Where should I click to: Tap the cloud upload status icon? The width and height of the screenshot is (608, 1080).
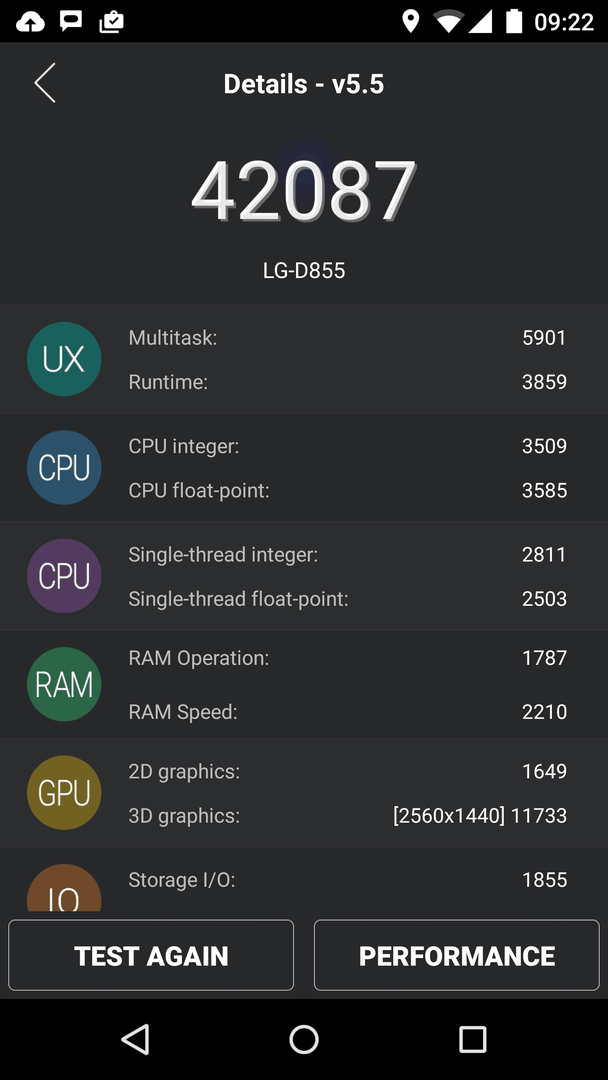point(30,22)
